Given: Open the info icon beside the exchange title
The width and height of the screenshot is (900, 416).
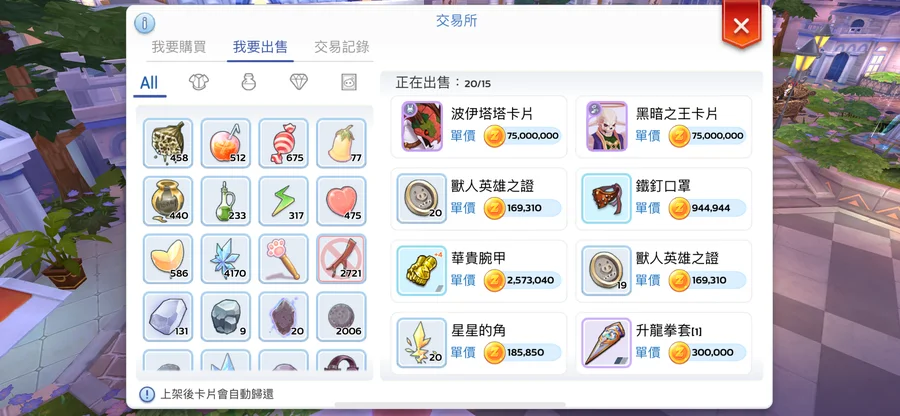Looking at the screenshot, I should coord(145,23).
